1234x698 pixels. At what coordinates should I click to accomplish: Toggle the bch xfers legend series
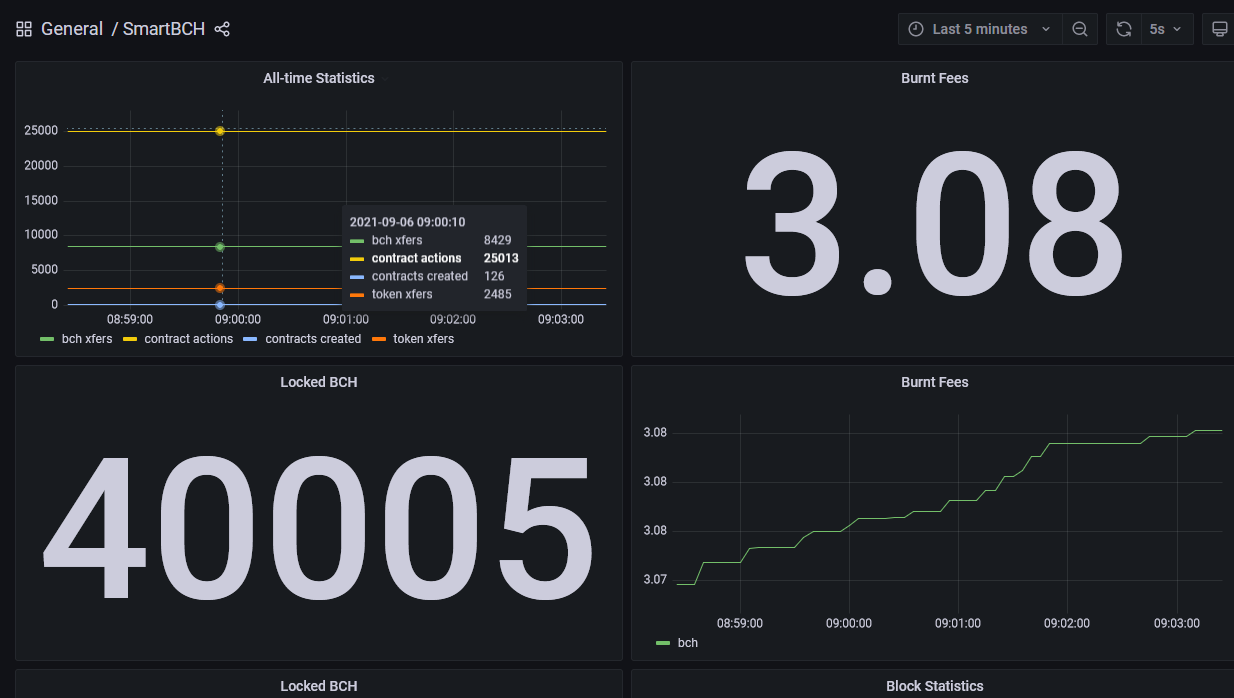(76, 339)
